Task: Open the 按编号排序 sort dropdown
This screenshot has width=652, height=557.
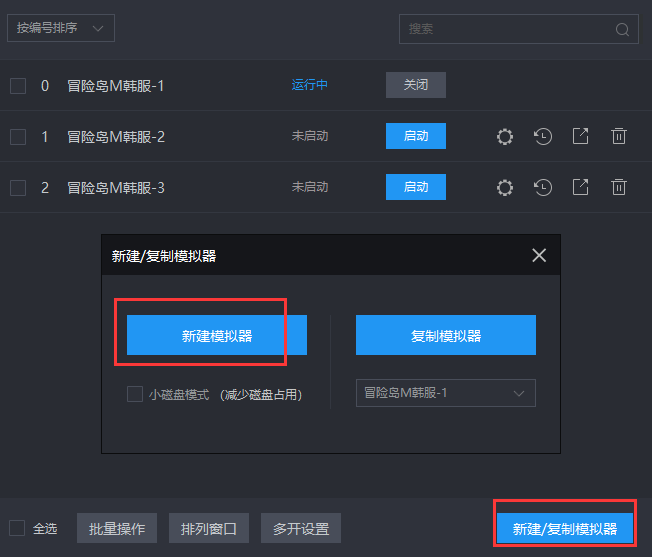Action: coord(61,28)
